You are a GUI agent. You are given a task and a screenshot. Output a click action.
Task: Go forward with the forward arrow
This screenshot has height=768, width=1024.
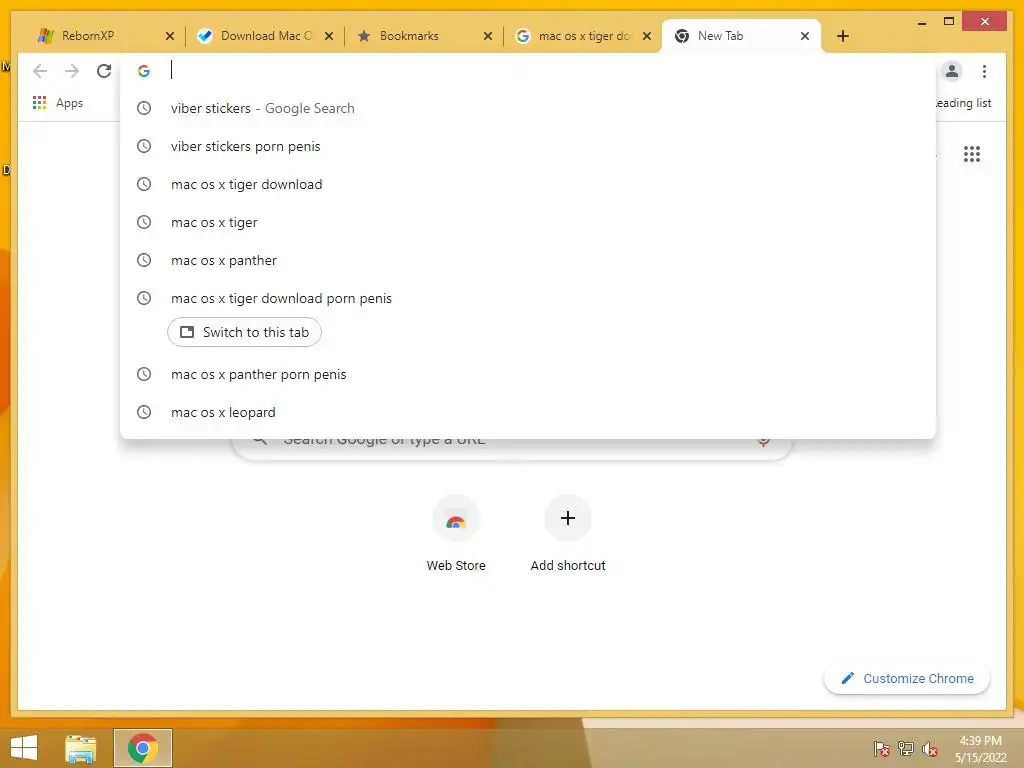[72, 71]
